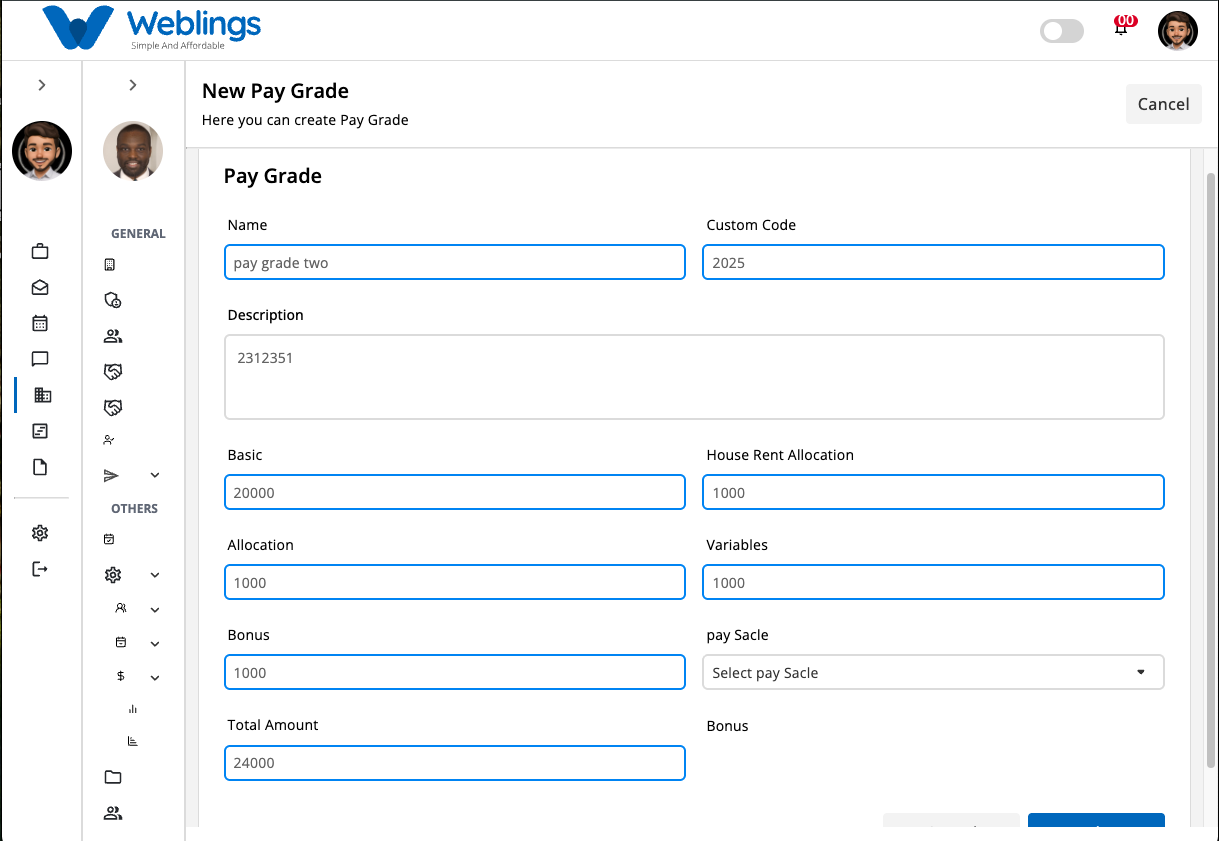Viewport: 1219px width, 841px height.
Task: Click the logout arrow icon
Action: [40, 569]
